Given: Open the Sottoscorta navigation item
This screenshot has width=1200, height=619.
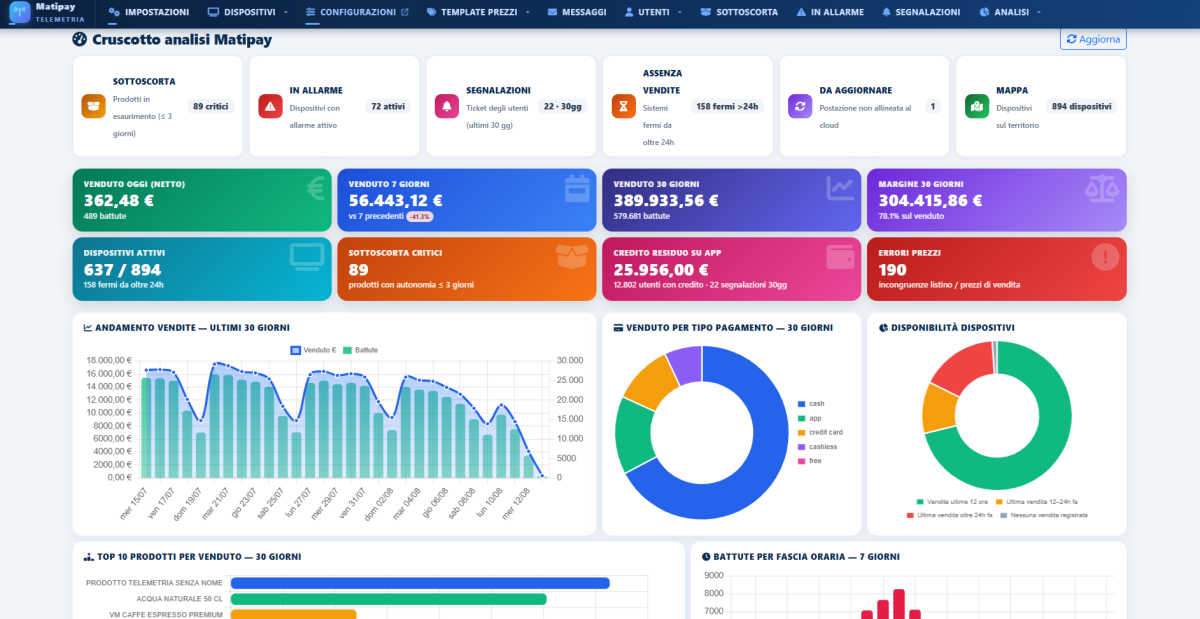Looking at the screenshot, I should (739, 12).
